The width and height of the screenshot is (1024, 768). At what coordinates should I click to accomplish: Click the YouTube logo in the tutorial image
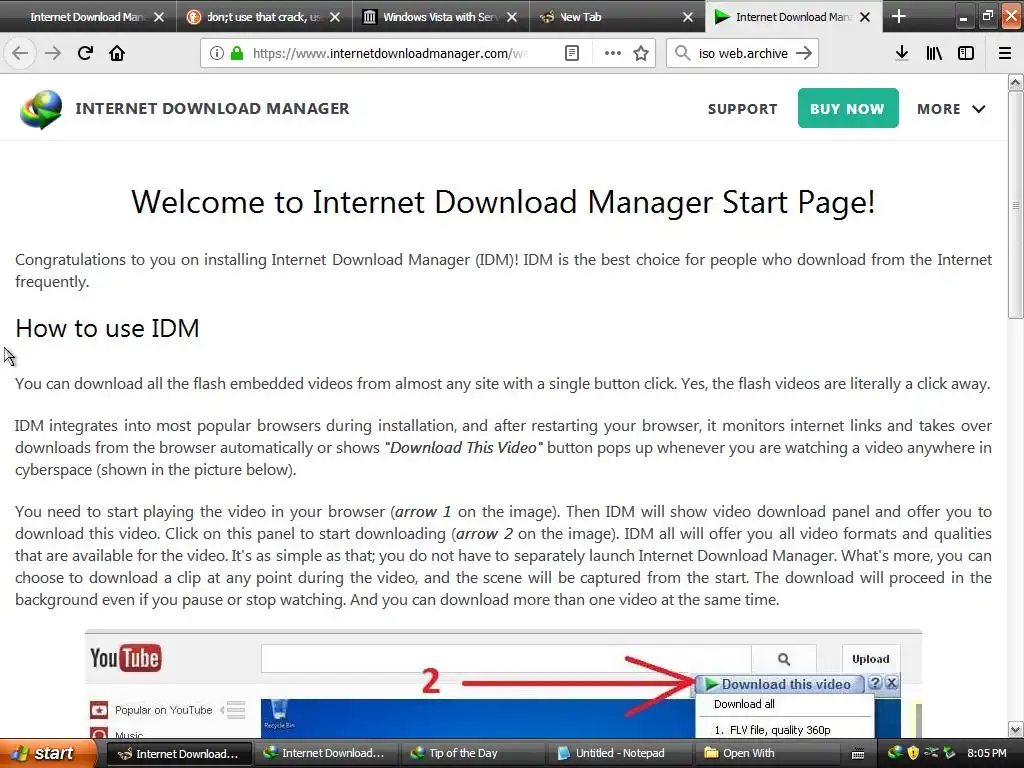pyautogui.click(x=125, y=658)
